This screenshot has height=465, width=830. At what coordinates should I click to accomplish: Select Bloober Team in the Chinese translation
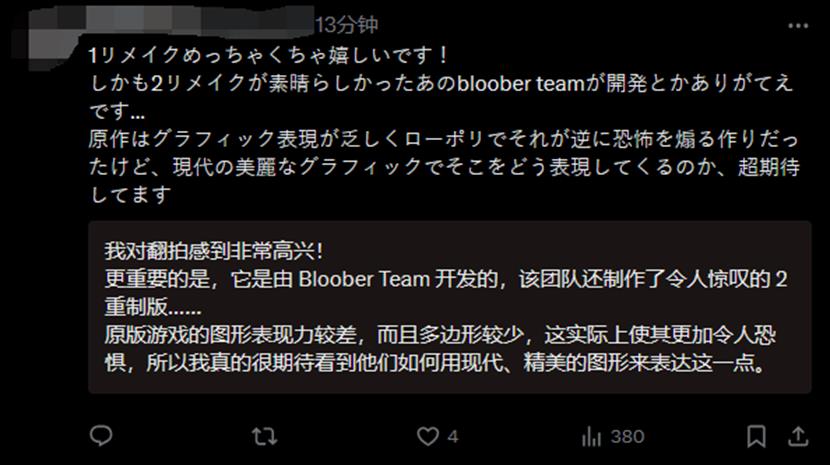364,279
